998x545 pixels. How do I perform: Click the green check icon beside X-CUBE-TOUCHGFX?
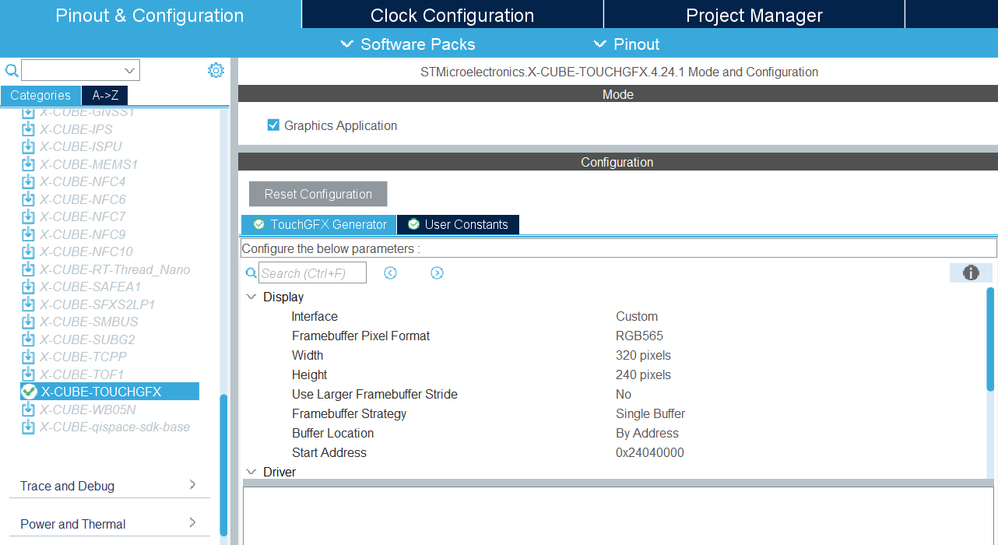coord(29,392)
